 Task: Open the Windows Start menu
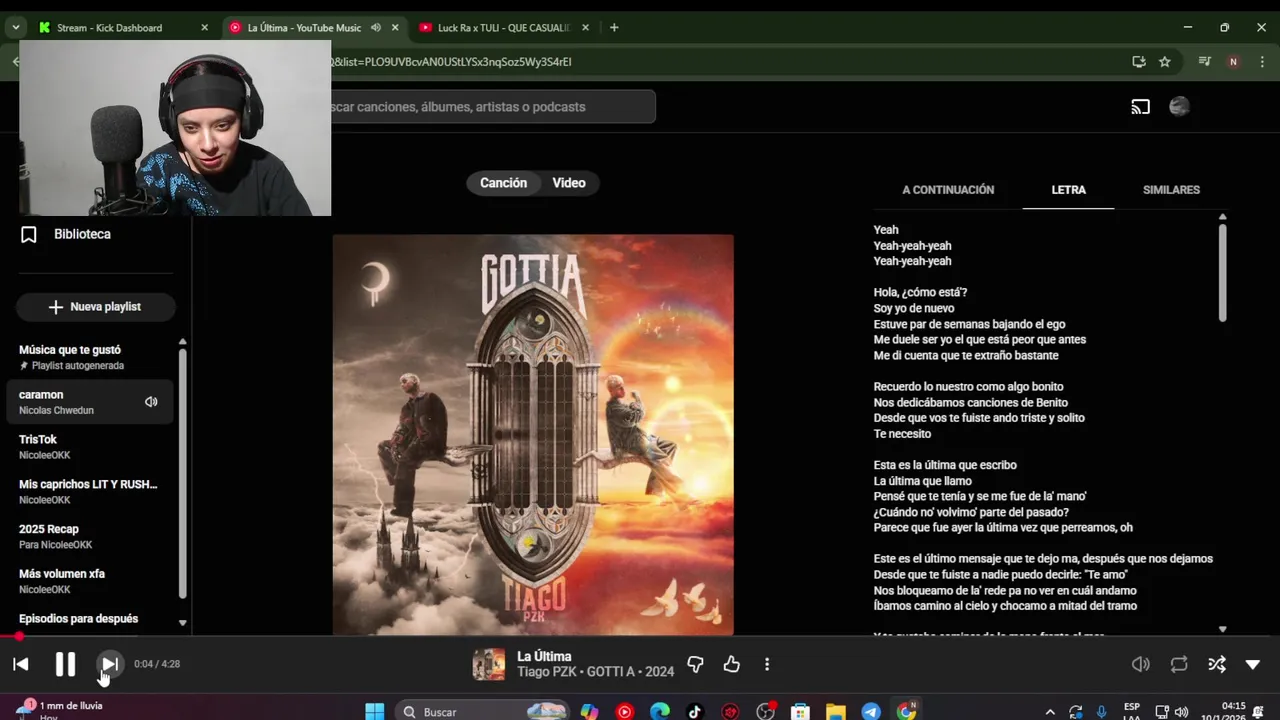click(x=375, y=712)
